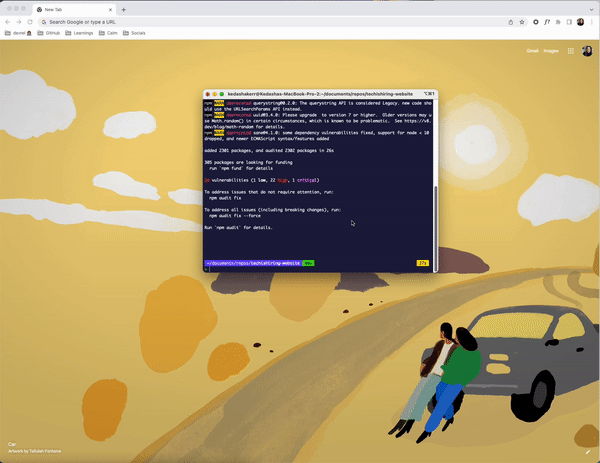The width and height of the screenshot is (600, 463).
Task: Select the New Tab tab
Action: point(73,10)
